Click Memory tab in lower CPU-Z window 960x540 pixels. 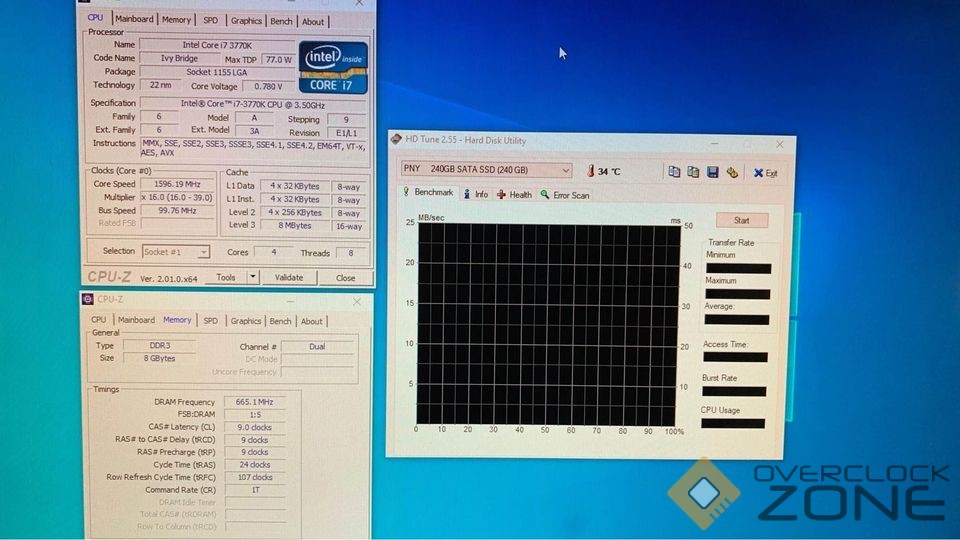pyautogui.click(x=178, y=320)
